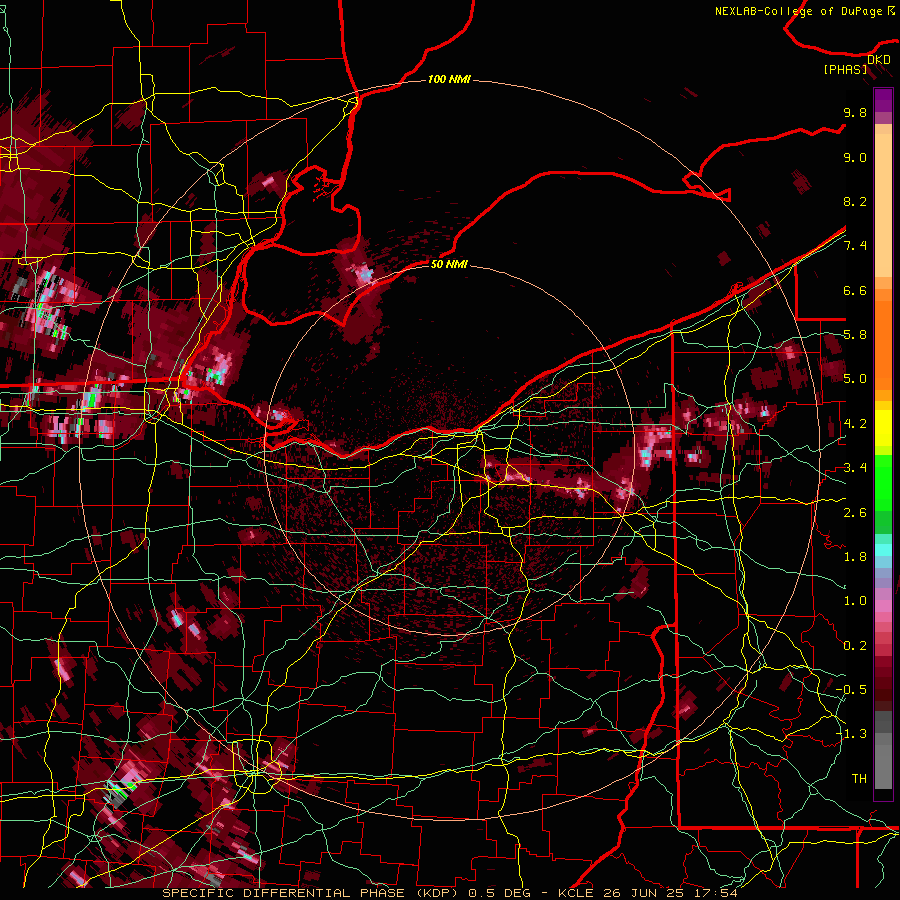Click the 6.6 value on the color scale

tap(855, 290)
